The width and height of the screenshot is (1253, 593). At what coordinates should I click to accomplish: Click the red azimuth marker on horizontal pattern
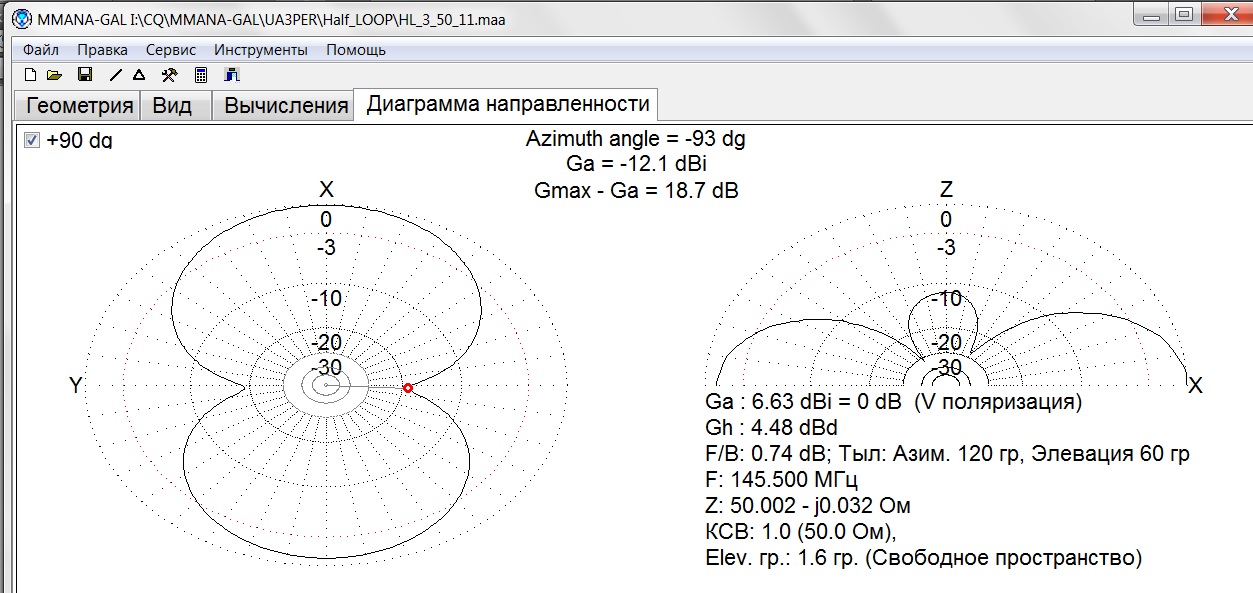(x=407, y=388)
